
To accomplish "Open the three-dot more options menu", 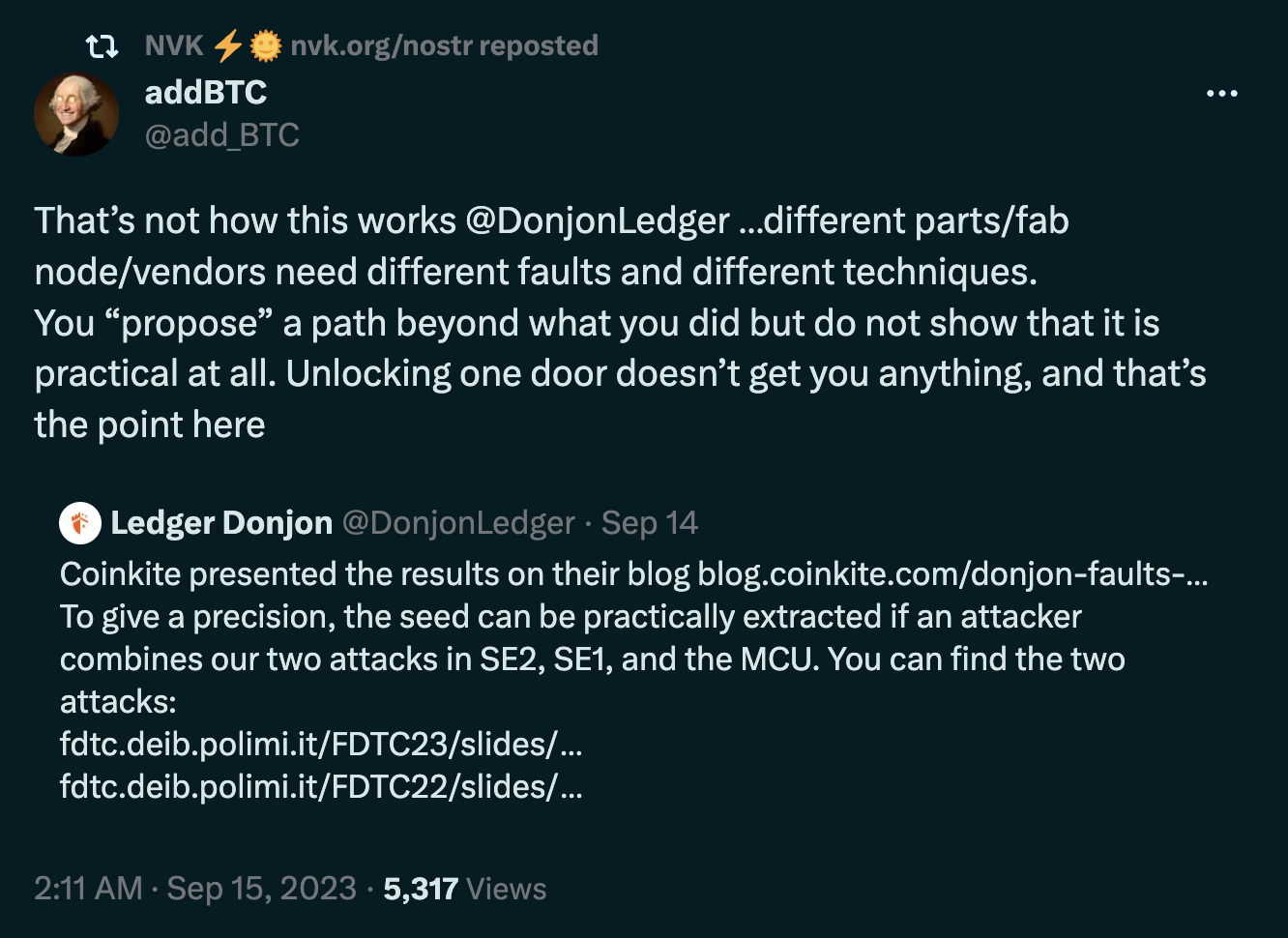I will (1221, 94).
